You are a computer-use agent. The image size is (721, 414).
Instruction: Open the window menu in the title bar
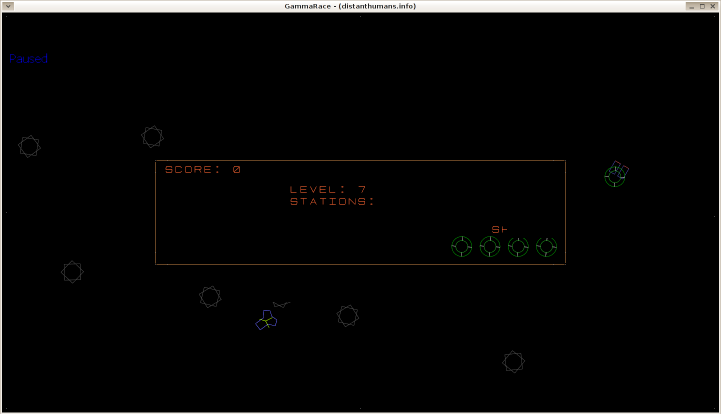(7, 6)
